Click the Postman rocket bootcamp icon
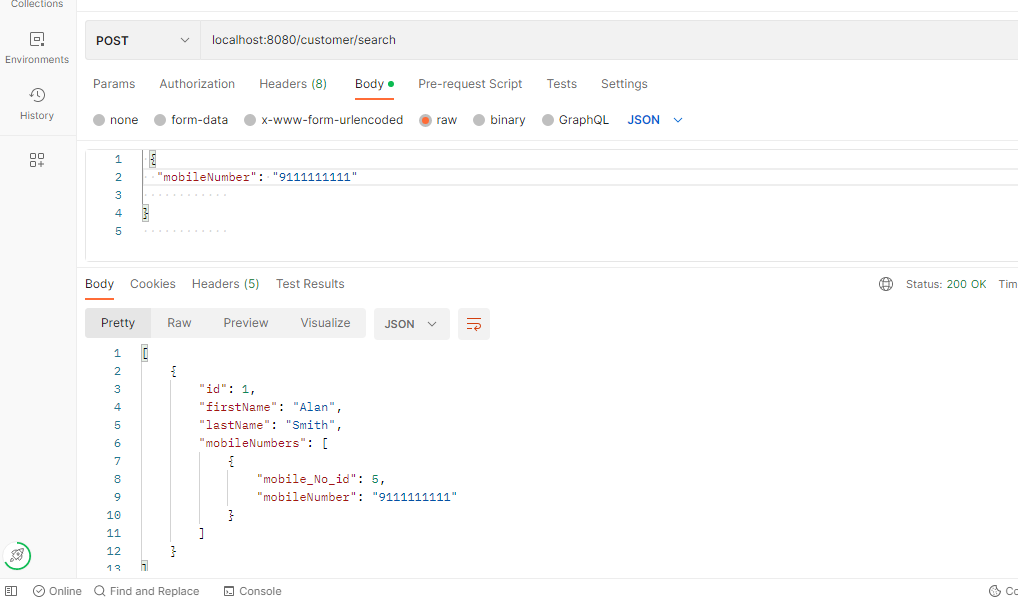The width and height of the screenshot is (1018, 597). tap(17, 555)
